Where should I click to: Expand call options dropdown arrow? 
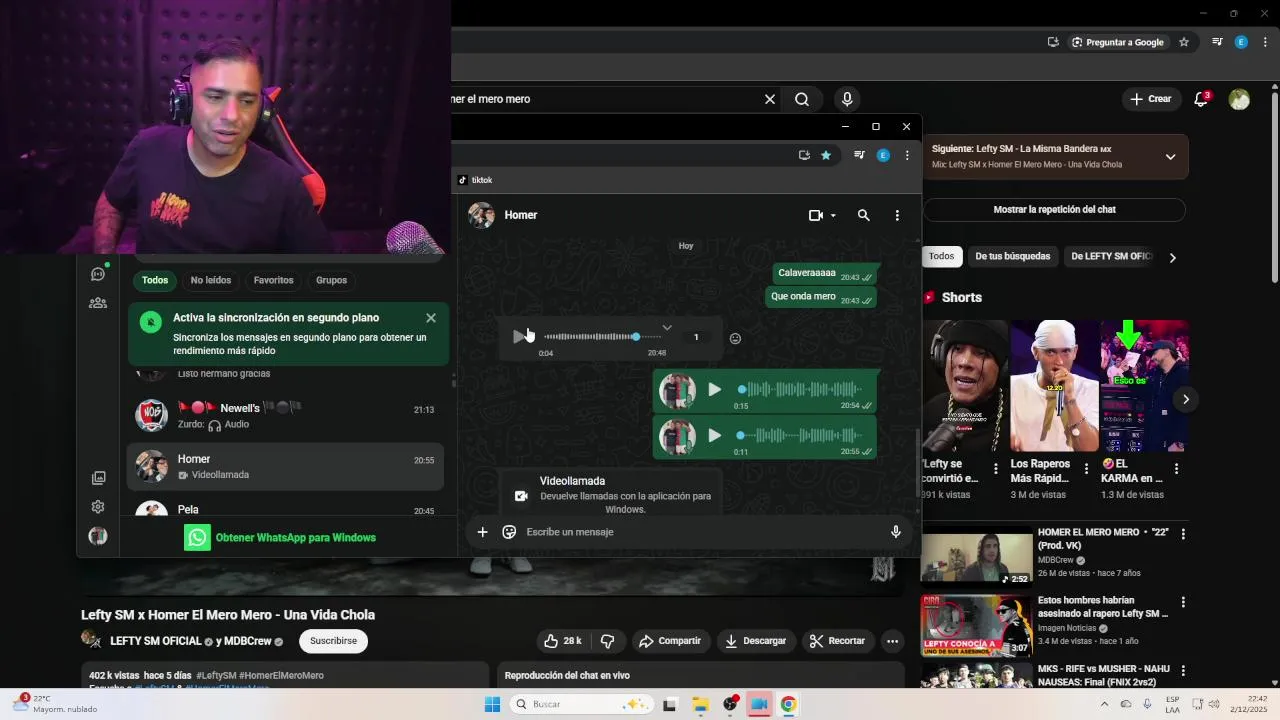coord(833,216)
